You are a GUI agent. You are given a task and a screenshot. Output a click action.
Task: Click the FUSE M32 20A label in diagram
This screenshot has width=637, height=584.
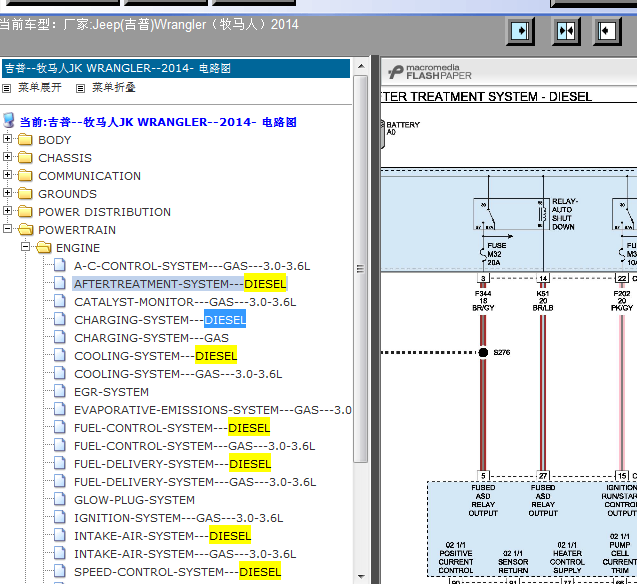click(x=497, y=254)
